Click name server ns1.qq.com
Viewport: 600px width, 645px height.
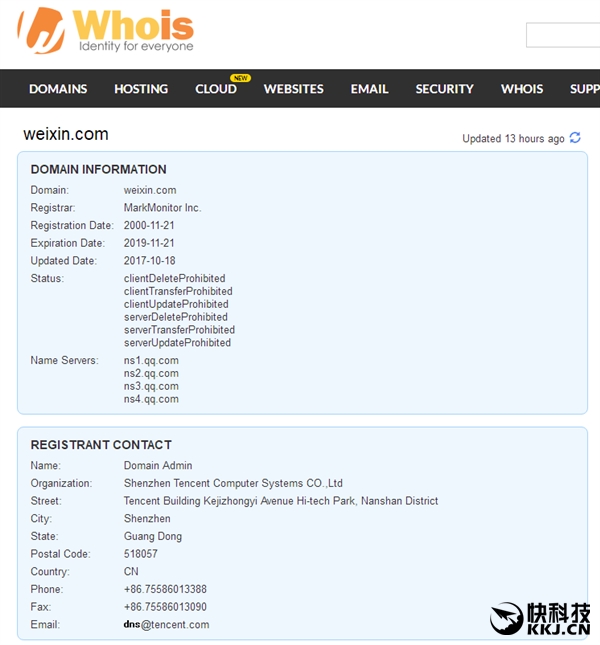coord(151,361)
